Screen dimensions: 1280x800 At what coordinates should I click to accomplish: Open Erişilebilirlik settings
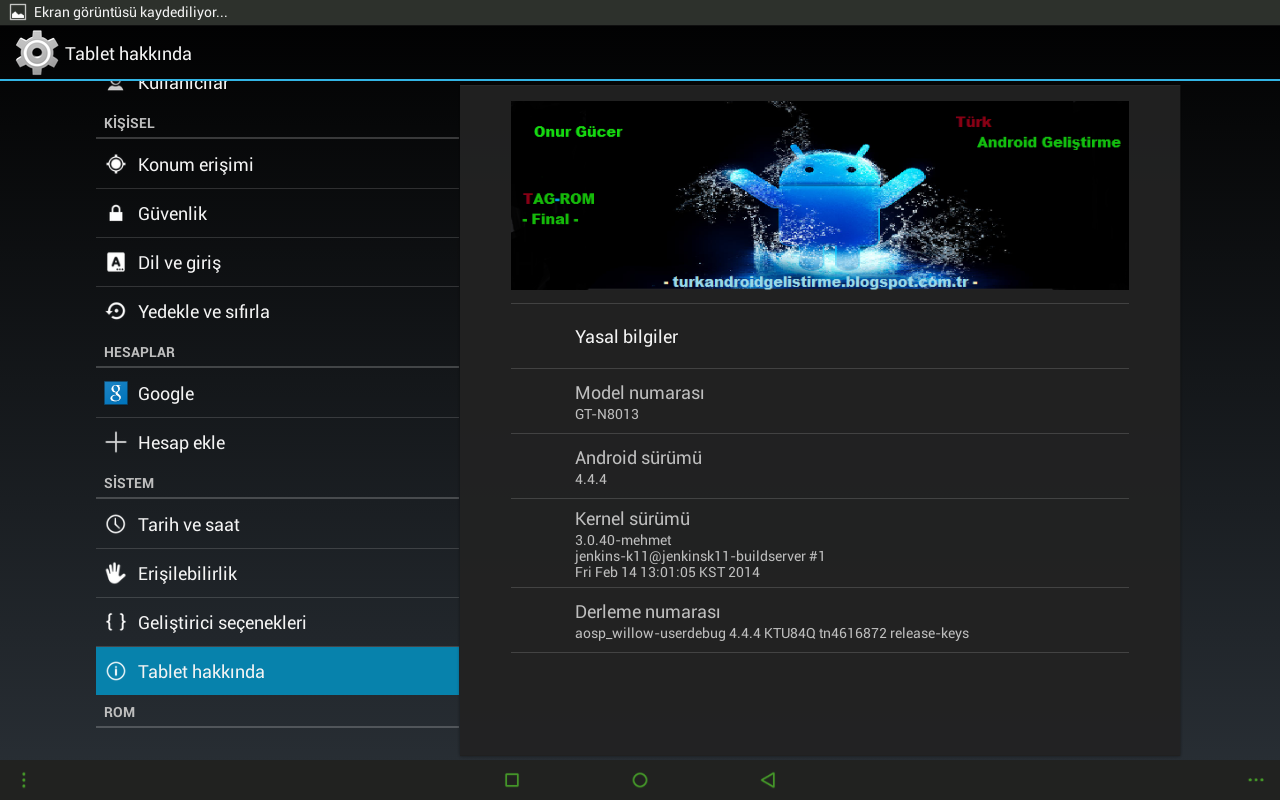point(277,573)
